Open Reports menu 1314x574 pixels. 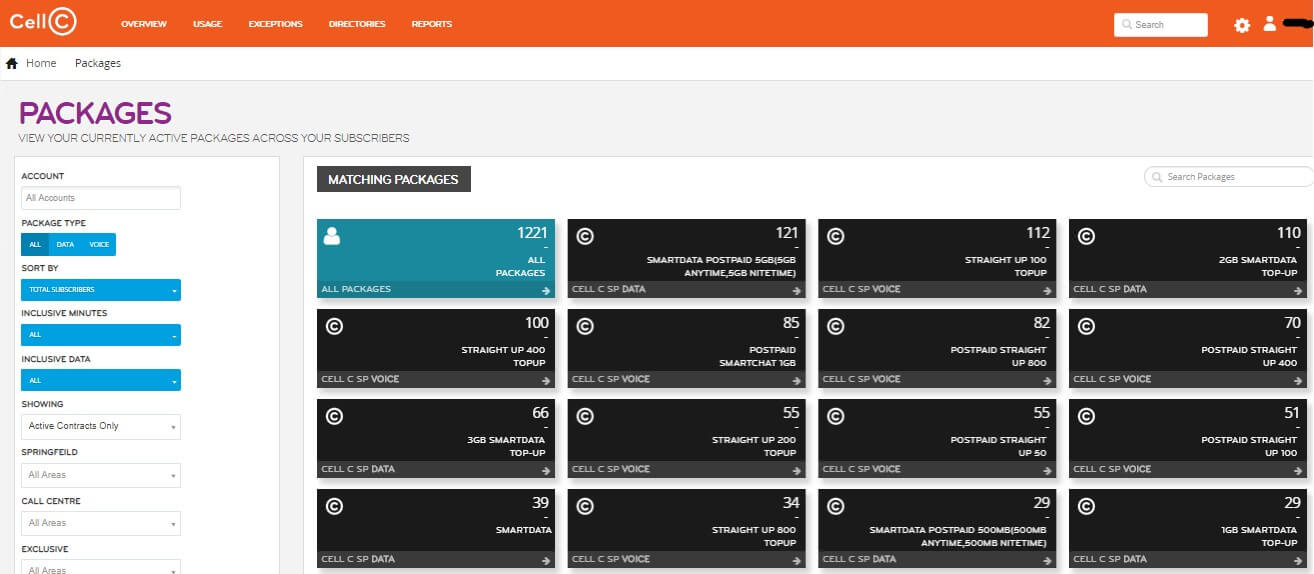point(432,24)
